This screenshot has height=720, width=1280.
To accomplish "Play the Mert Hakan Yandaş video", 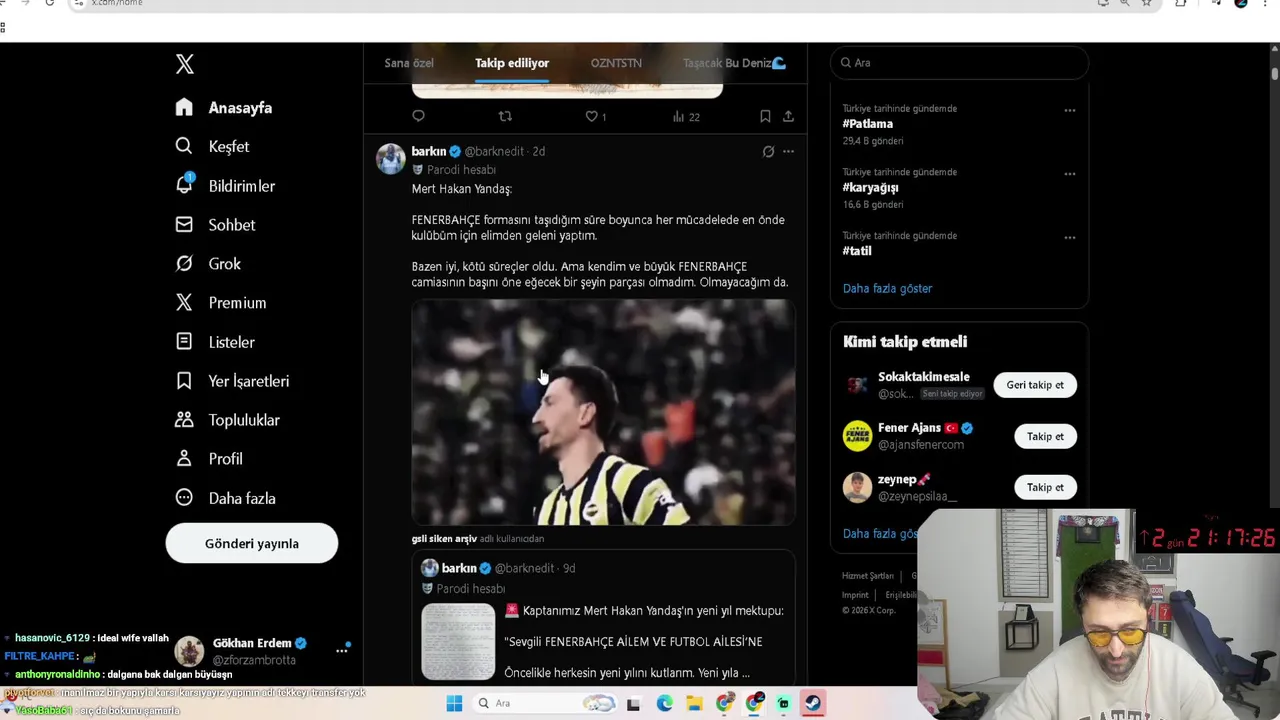I will (x=603, y=412).
